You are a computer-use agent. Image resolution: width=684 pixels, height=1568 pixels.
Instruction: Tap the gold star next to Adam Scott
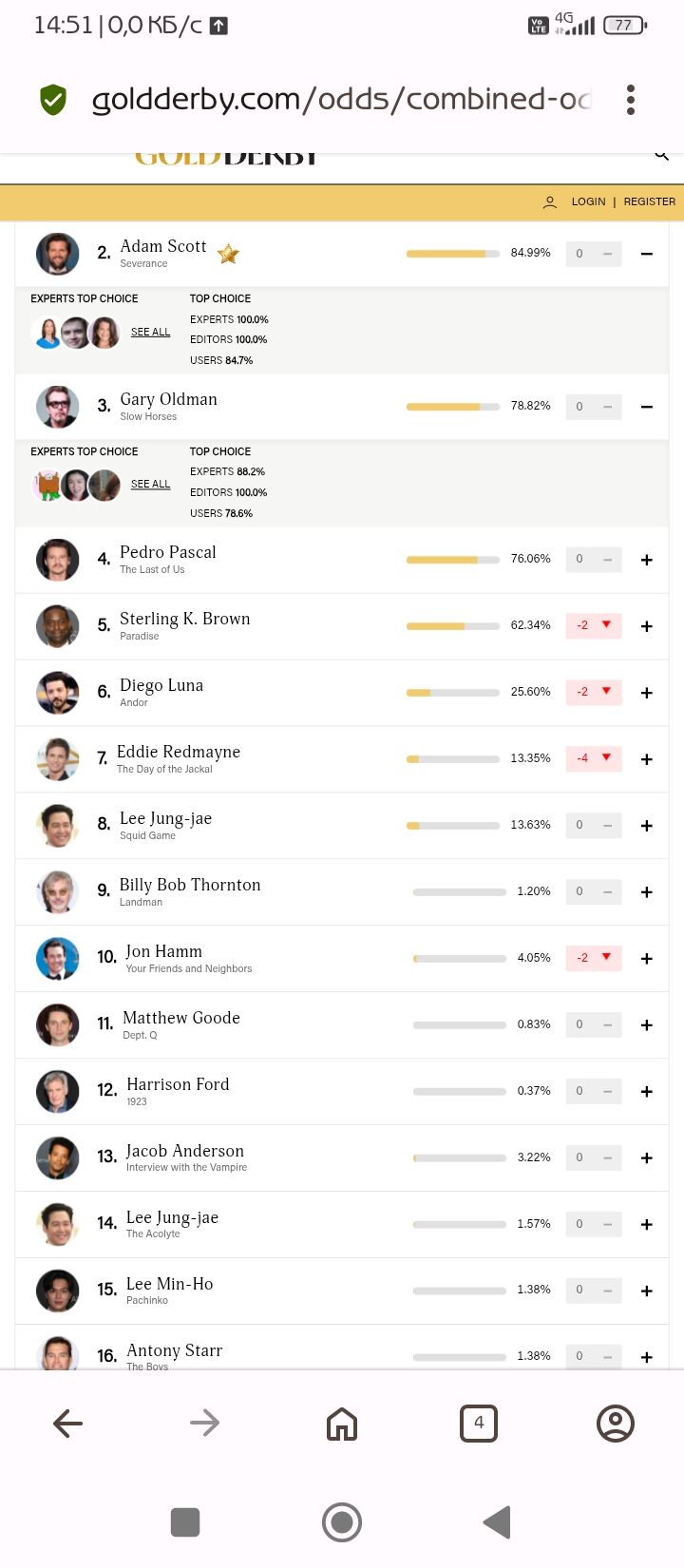click(228, 254)
